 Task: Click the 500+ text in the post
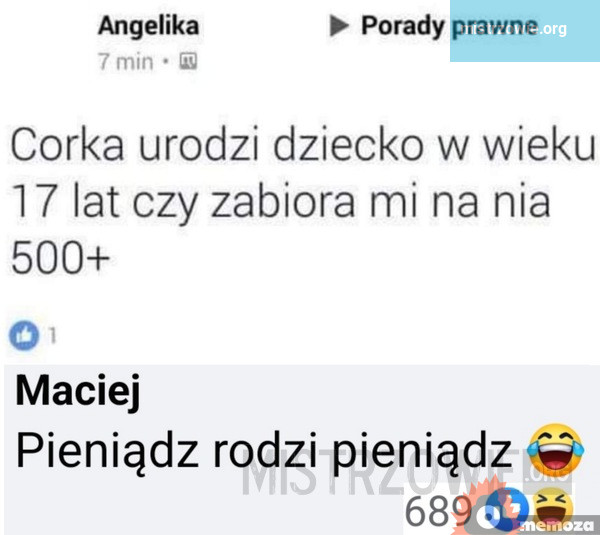pos(60,257)
